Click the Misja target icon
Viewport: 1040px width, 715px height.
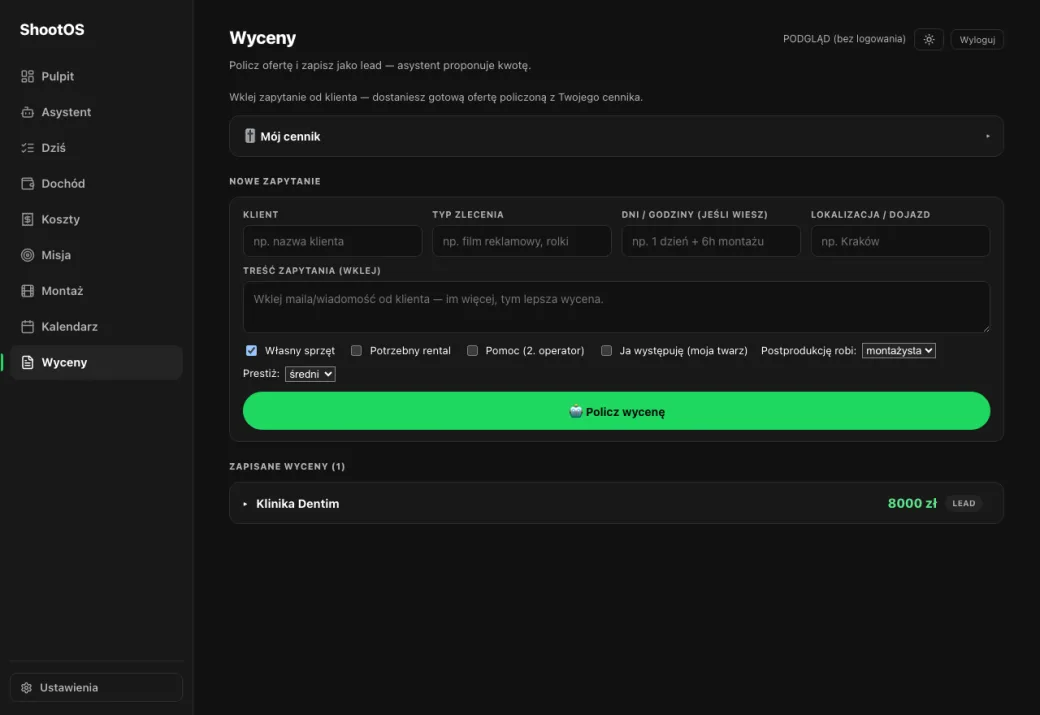(27, 255)
